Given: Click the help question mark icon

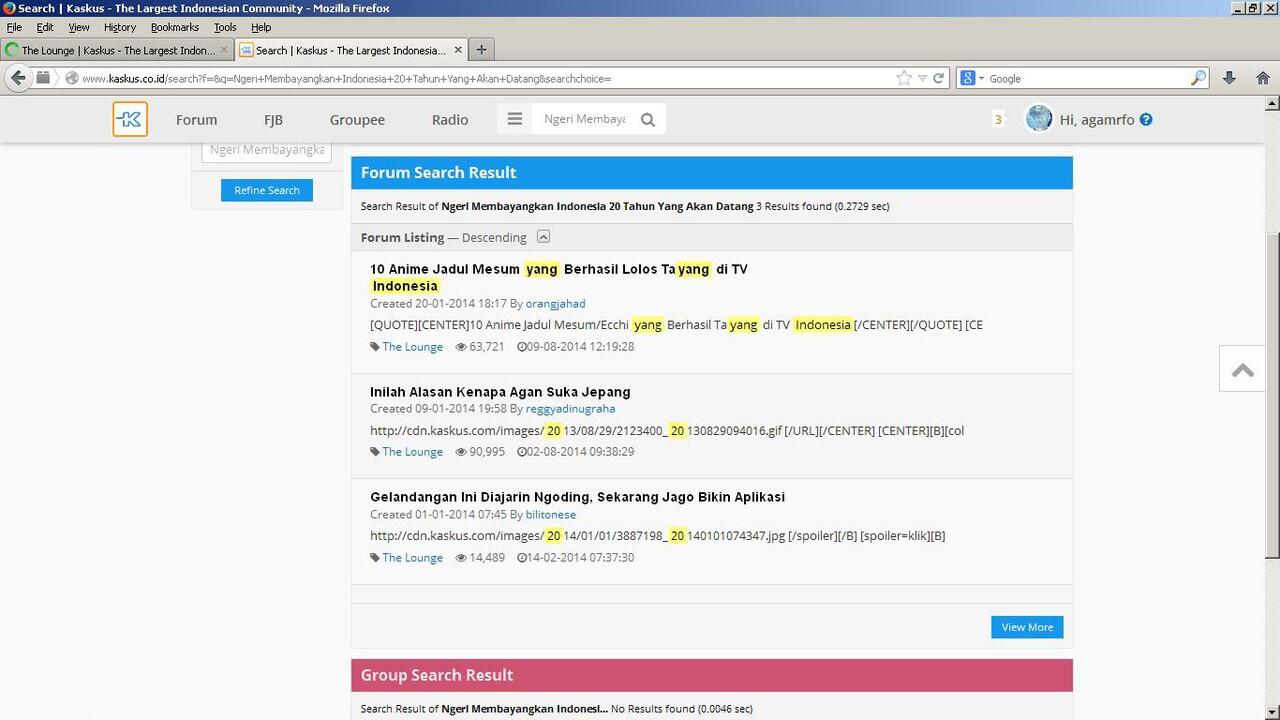Looking at the screenshot, I should click(1146, 119).
